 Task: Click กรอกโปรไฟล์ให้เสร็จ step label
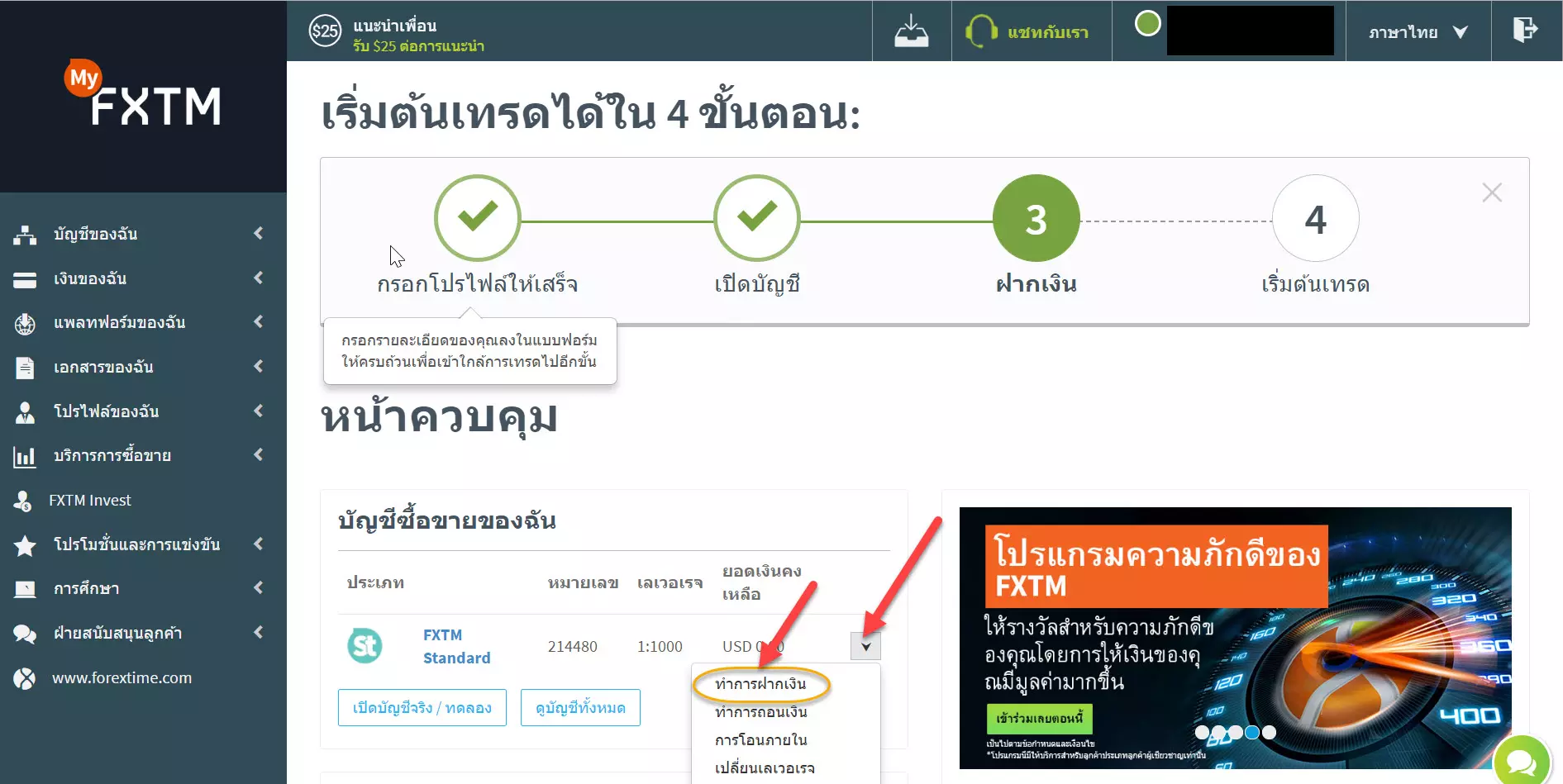coord(477,284)
